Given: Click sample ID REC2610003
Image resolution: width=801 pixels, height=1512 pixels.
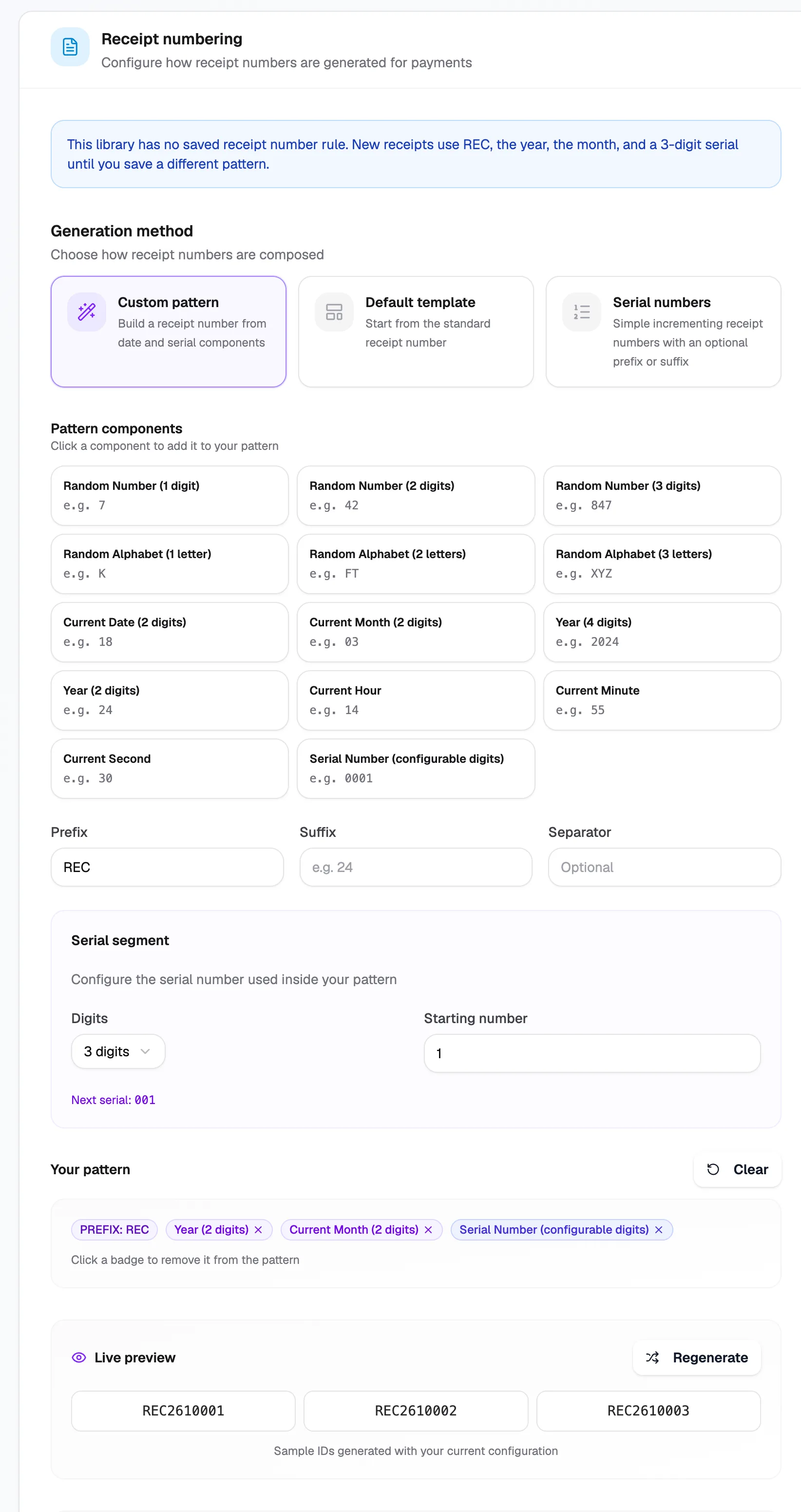Looking at the screenshot, I should (648, 1411).
